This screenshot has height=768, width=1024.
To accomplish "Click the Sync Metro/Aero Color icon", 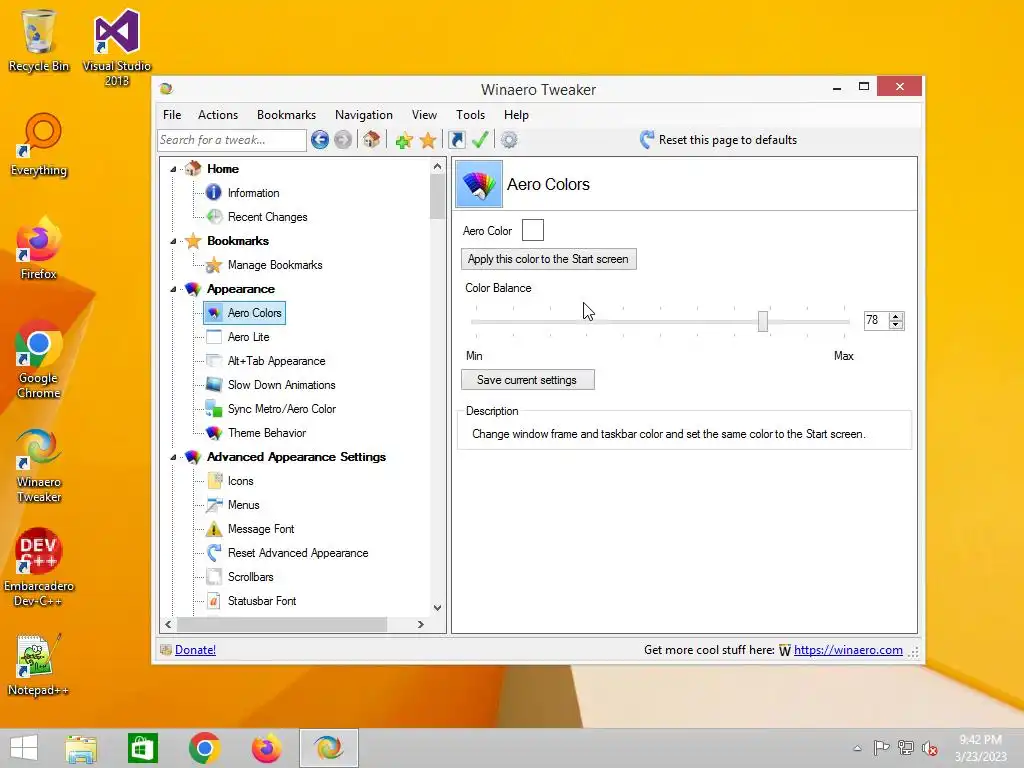I will 214,409.
